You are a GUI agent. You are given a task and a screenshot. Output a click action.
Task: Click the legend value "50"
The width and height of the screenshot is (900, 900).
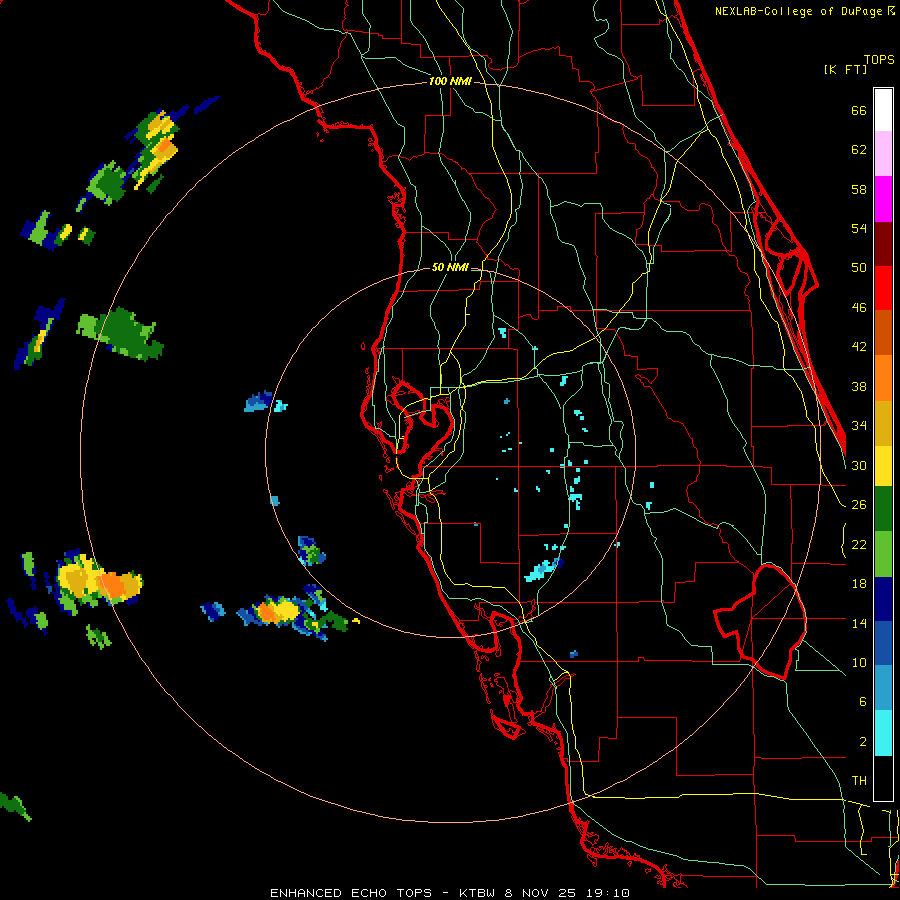[859, 268]
